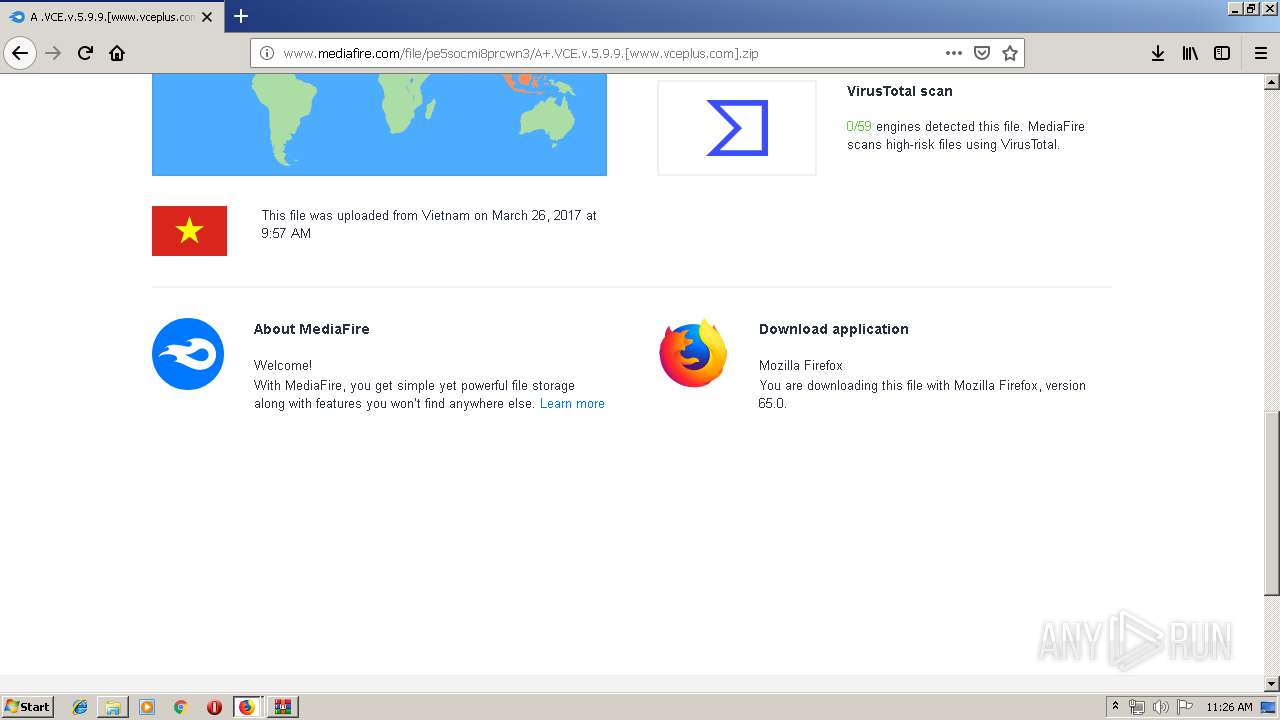1280x720 pixels.
Task: Open the volume tray icon
Action: coord(1161,707)
